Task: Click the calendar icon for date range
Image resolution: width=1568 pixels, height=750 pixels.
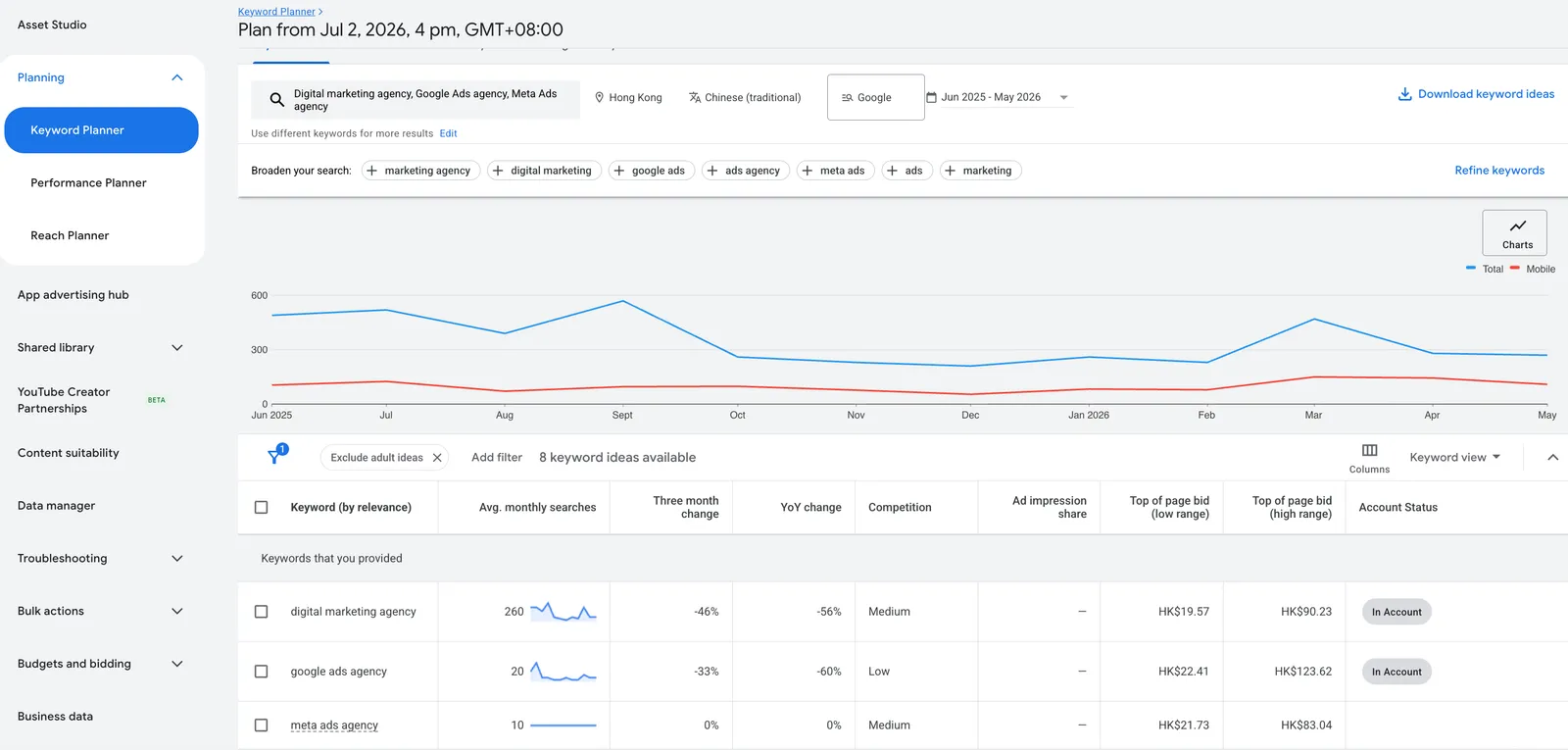Action: (932, 97)
